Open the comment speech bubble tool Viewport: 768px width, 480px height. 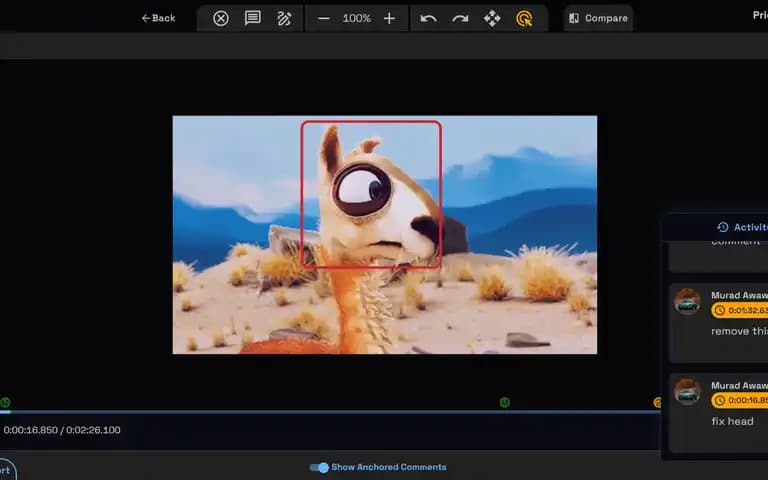pos(253,19)
